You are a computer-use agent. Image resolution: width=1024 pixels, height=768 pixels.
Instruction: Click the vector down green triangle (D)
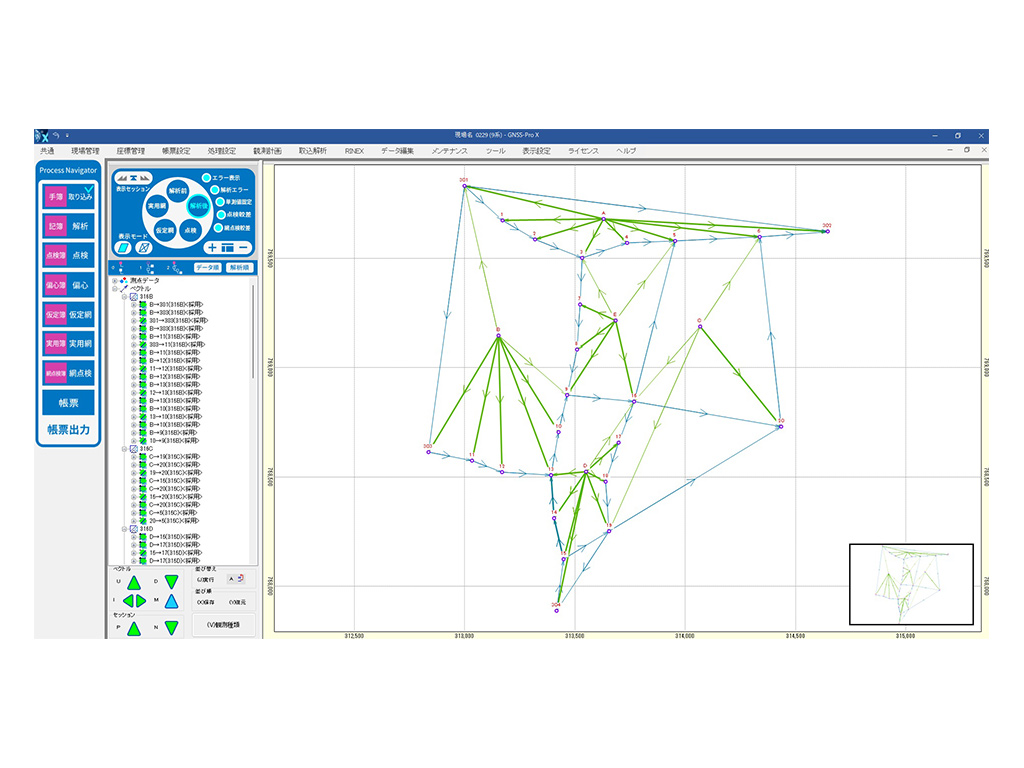(171, 583)
